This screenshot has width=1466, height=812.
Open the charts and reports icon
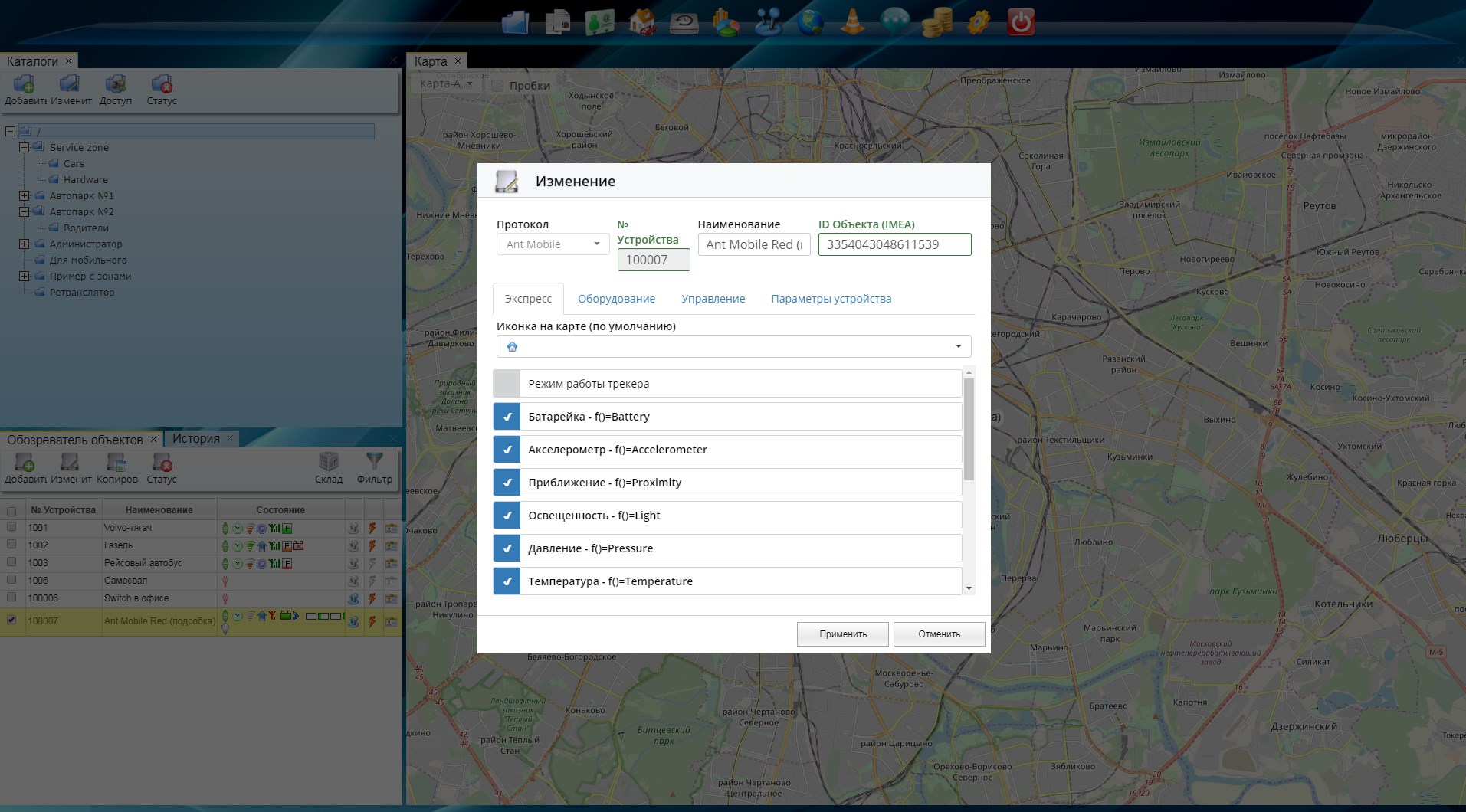click(726, 22)
